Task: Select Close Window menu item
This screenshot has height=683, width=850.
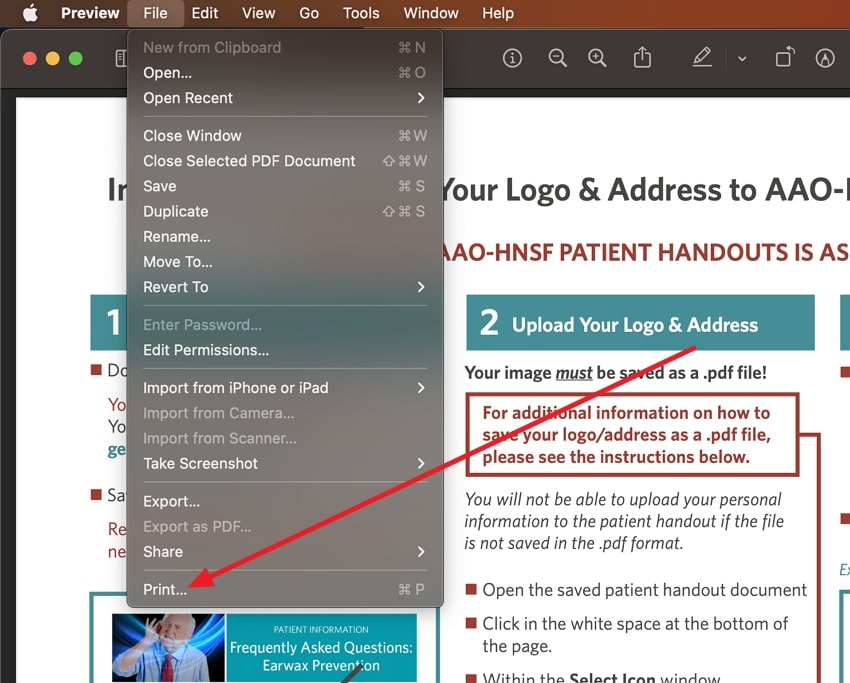Action: (x=285, y=136)
